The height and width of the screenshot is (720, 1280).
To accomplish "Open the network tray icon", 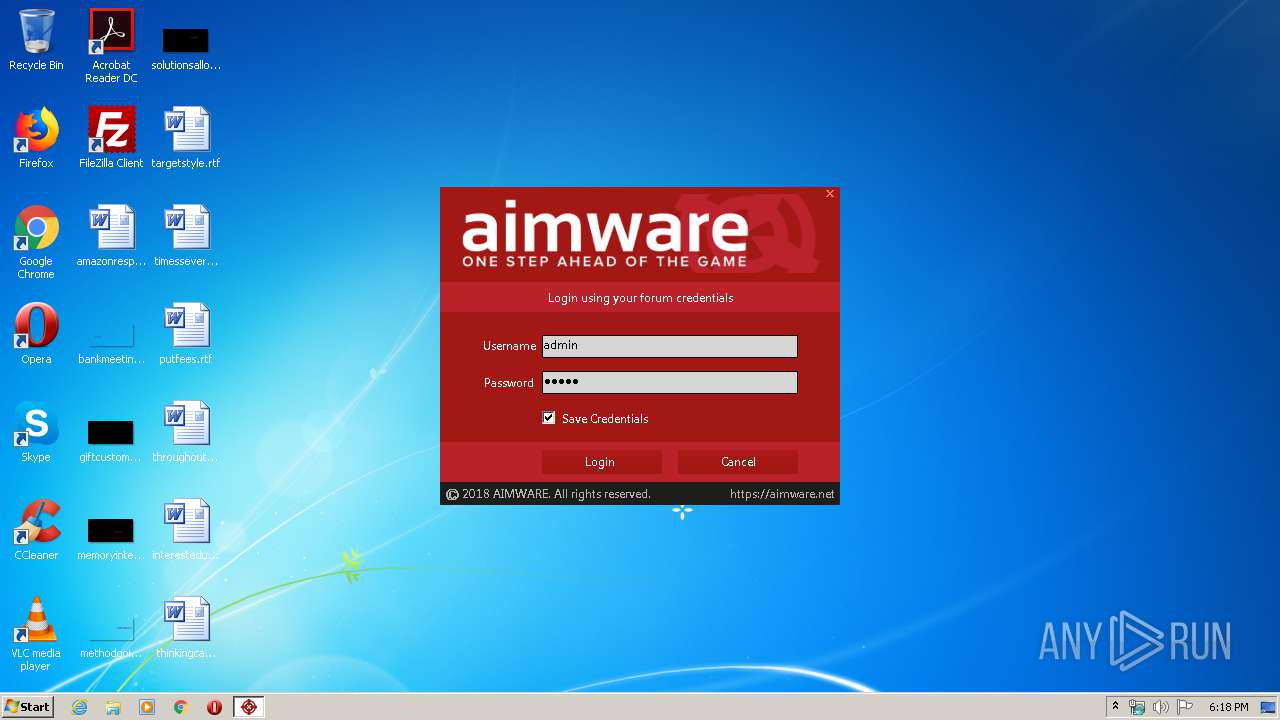I will click(1137, 707).
